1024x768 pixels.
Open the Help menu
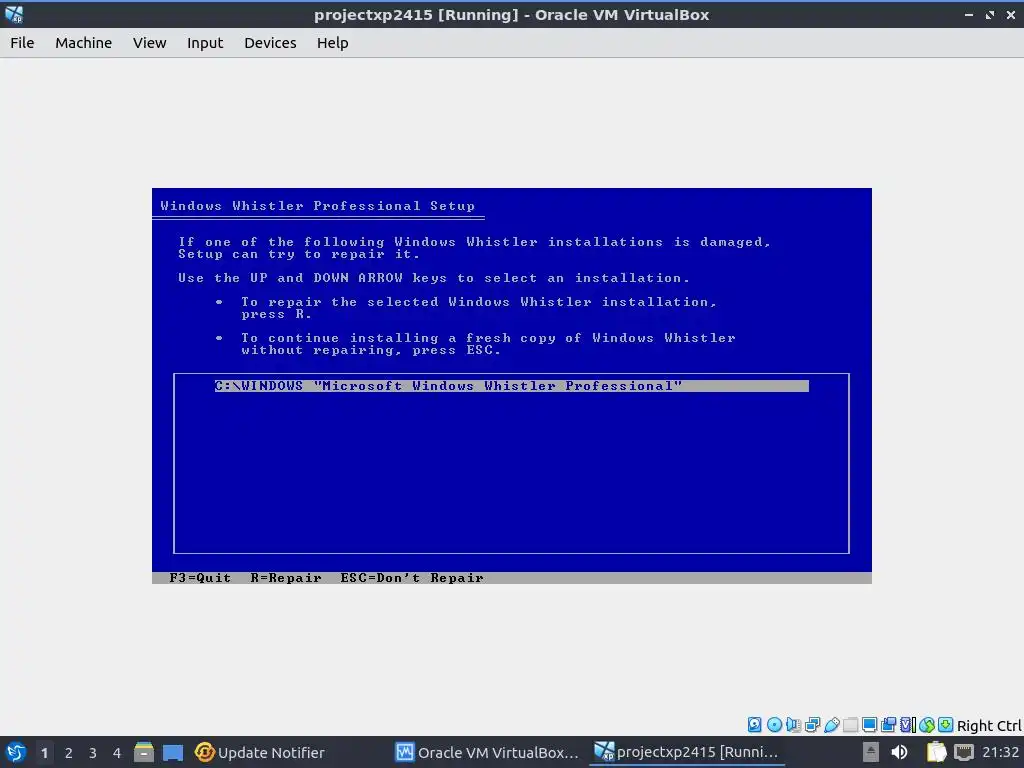[x=332, y=43]
